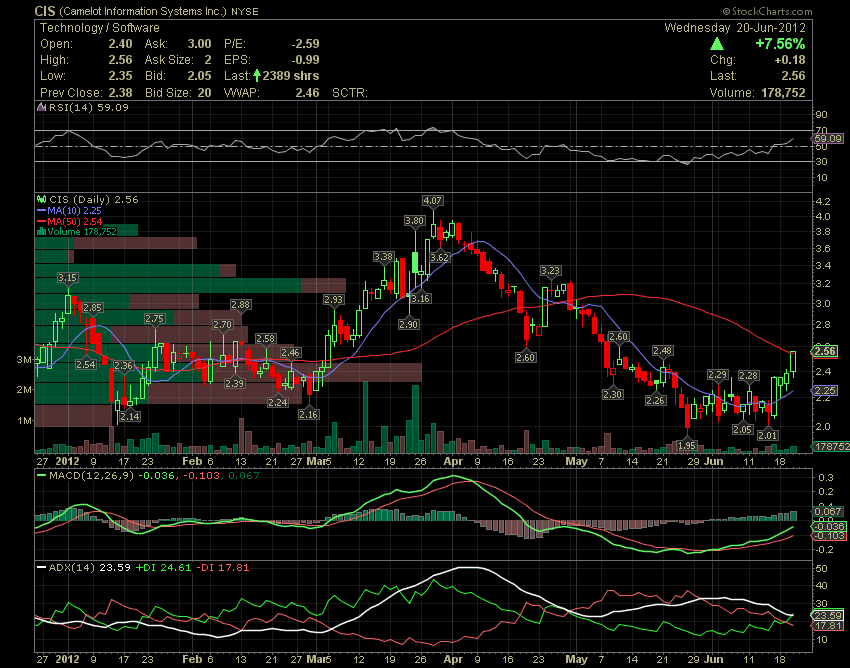This screenshot has width=850, height=668.
Task: Click the ADX(14) 23.59 indicator title
Action: click(90, 568)
